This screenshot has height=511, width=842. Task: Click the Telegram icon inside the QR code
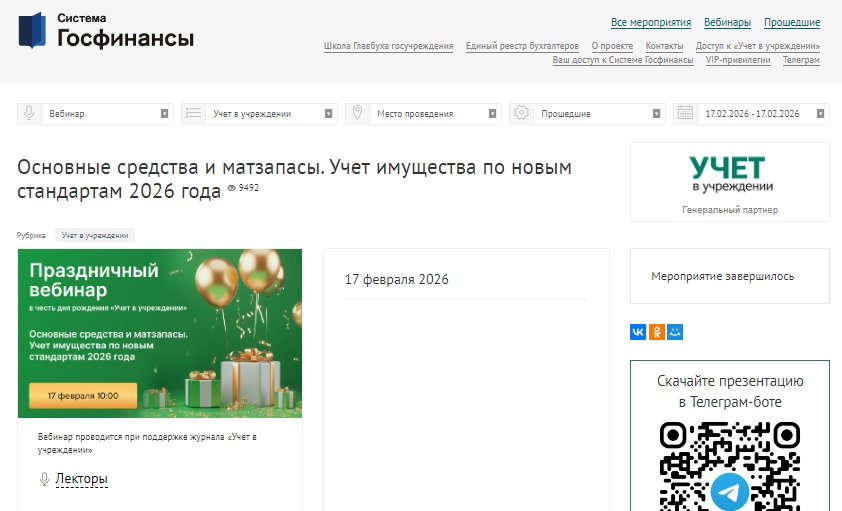[730, 492]
